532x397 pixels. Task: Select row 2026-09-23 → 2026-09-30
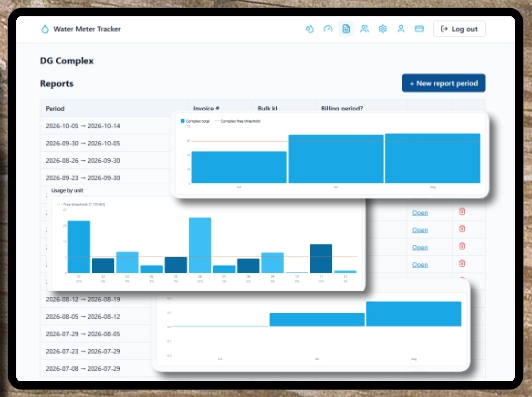[105, 178]
